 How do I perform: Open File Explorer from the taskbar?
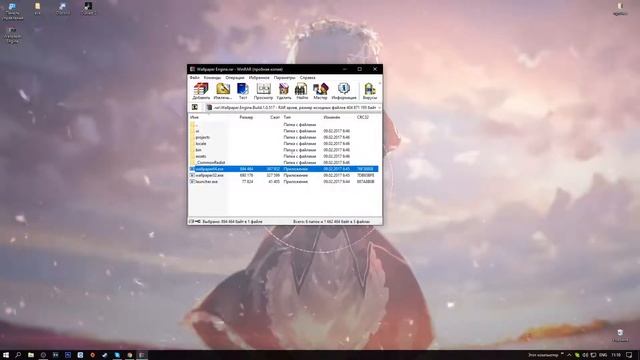pyautogui.click(x=31, y=355)
